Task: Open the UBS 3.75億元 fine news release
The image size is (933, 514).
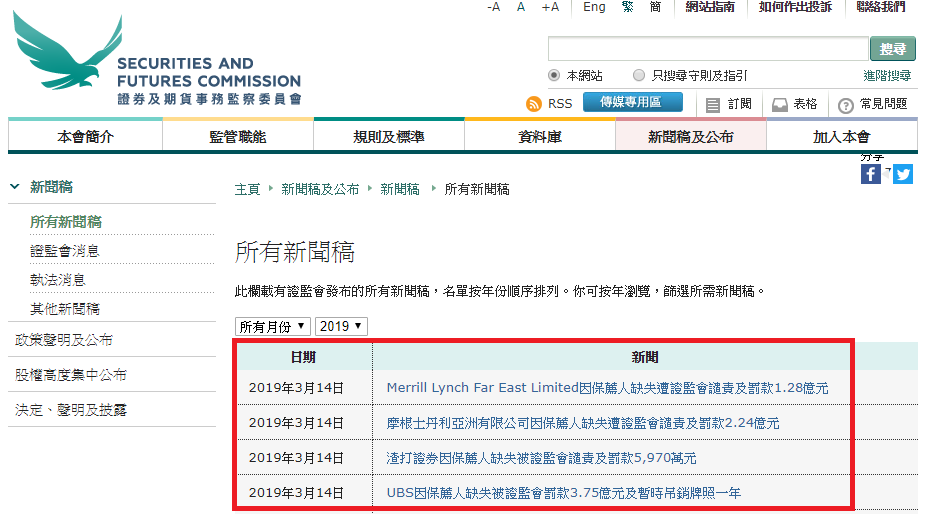Action: pos(563,493)
